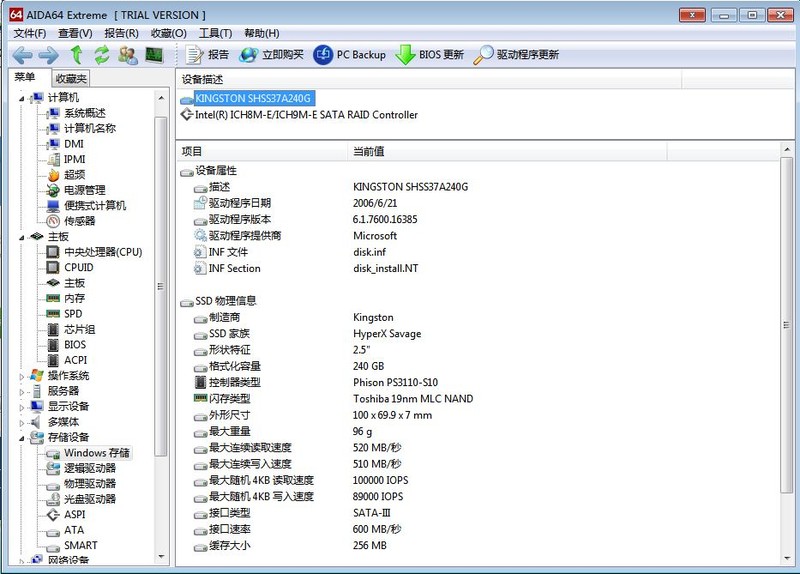Select Windows 存储 tree item
Screen dimensions: 800x574
(x=88, y=453)
